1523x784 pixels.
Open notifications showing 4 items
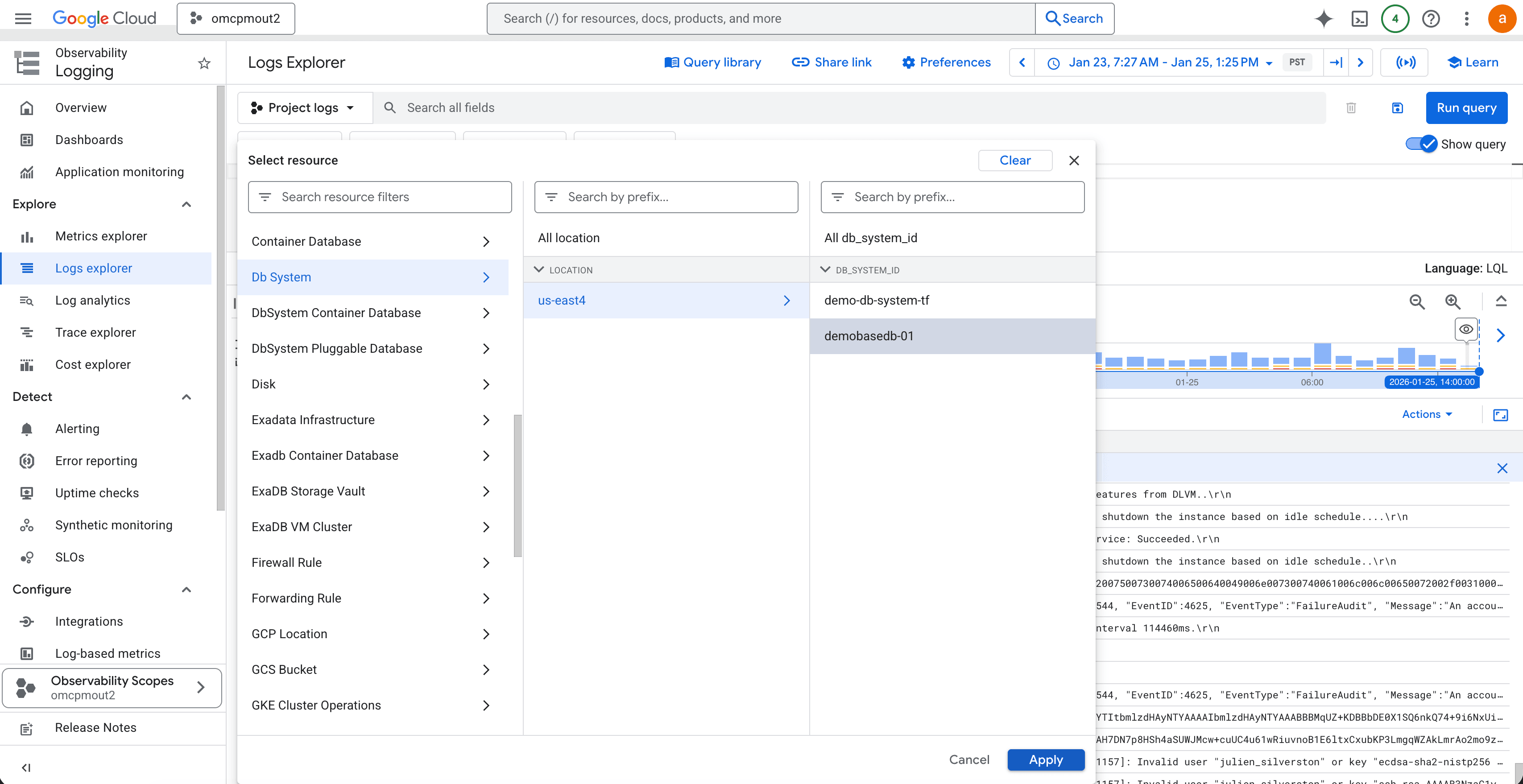point(1395,18)
